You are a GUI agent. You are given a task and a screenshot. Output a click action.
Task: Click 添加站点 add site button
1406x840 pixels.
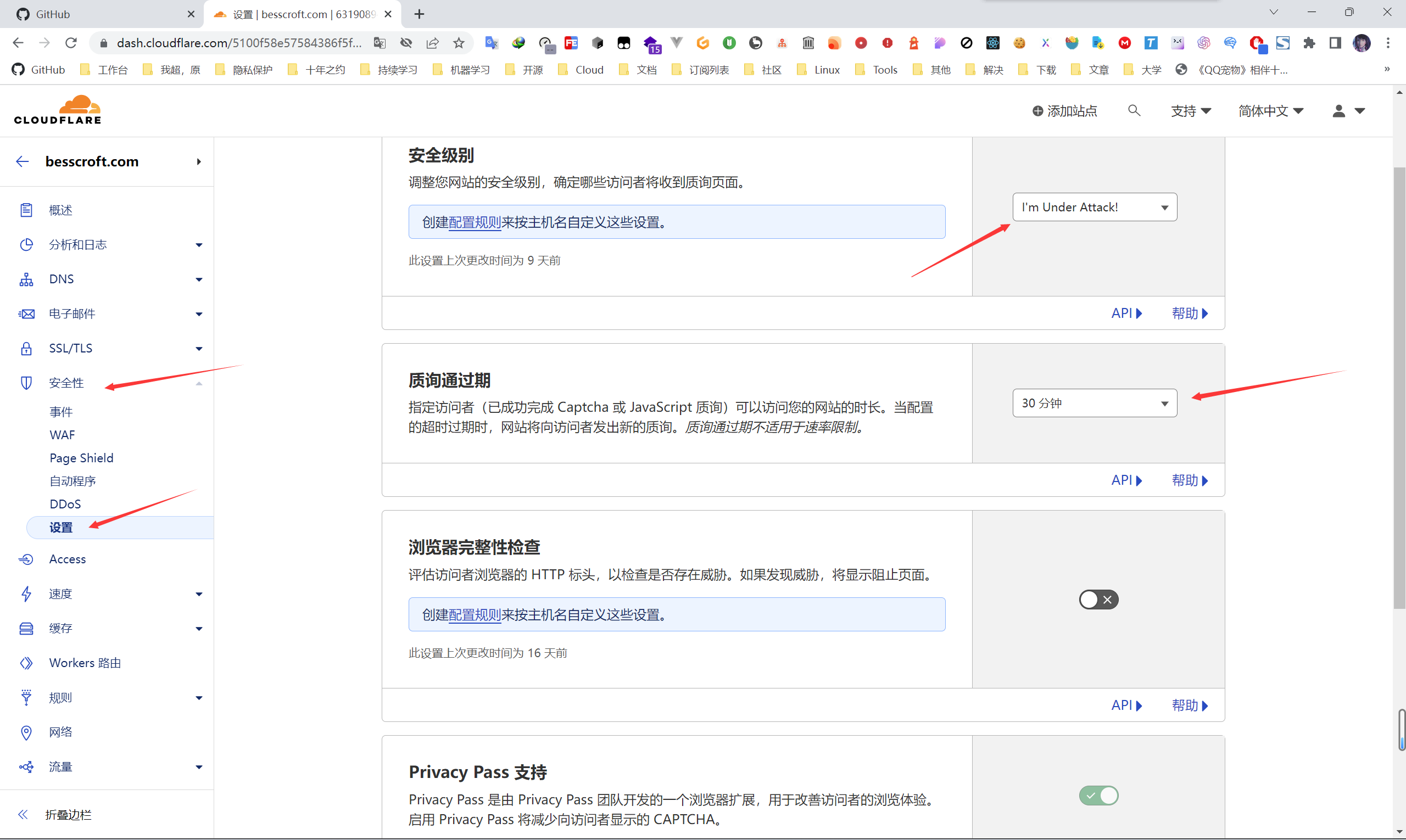1064,111
